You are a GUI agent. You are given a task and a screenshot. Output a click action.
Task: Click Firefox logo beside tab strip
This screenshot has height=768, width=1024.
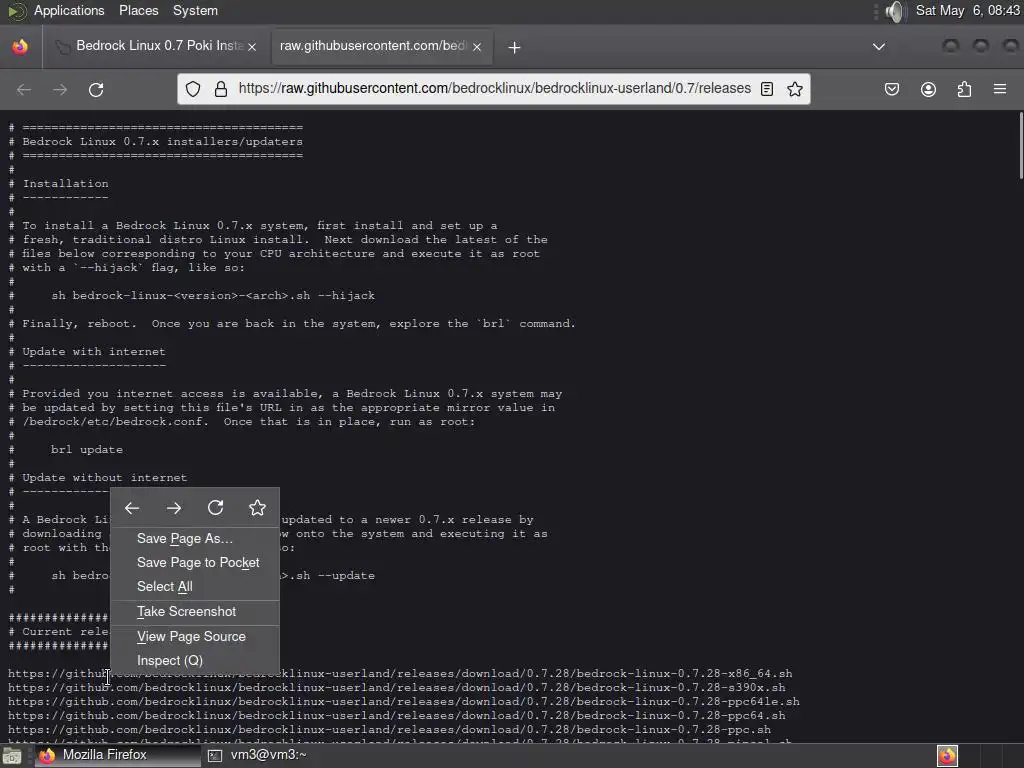tap(20, 46)
